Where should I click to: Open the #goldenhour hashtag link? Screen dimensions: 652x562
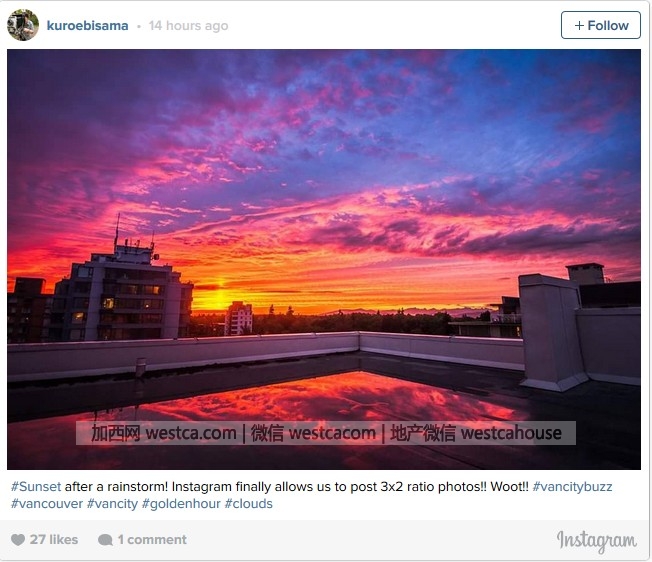pos(181,503)
